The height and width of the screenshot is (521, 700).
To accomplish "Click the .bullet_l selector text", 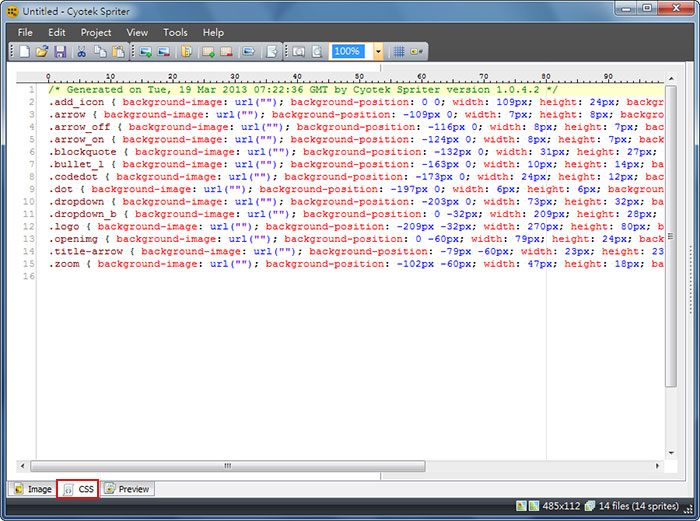I will click(x=76, y=165).
